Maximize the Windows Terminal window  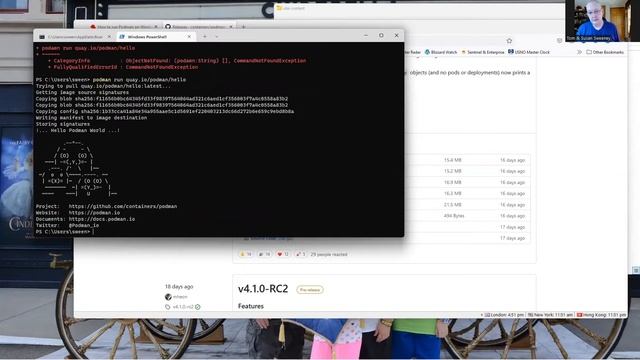(381, 36)
